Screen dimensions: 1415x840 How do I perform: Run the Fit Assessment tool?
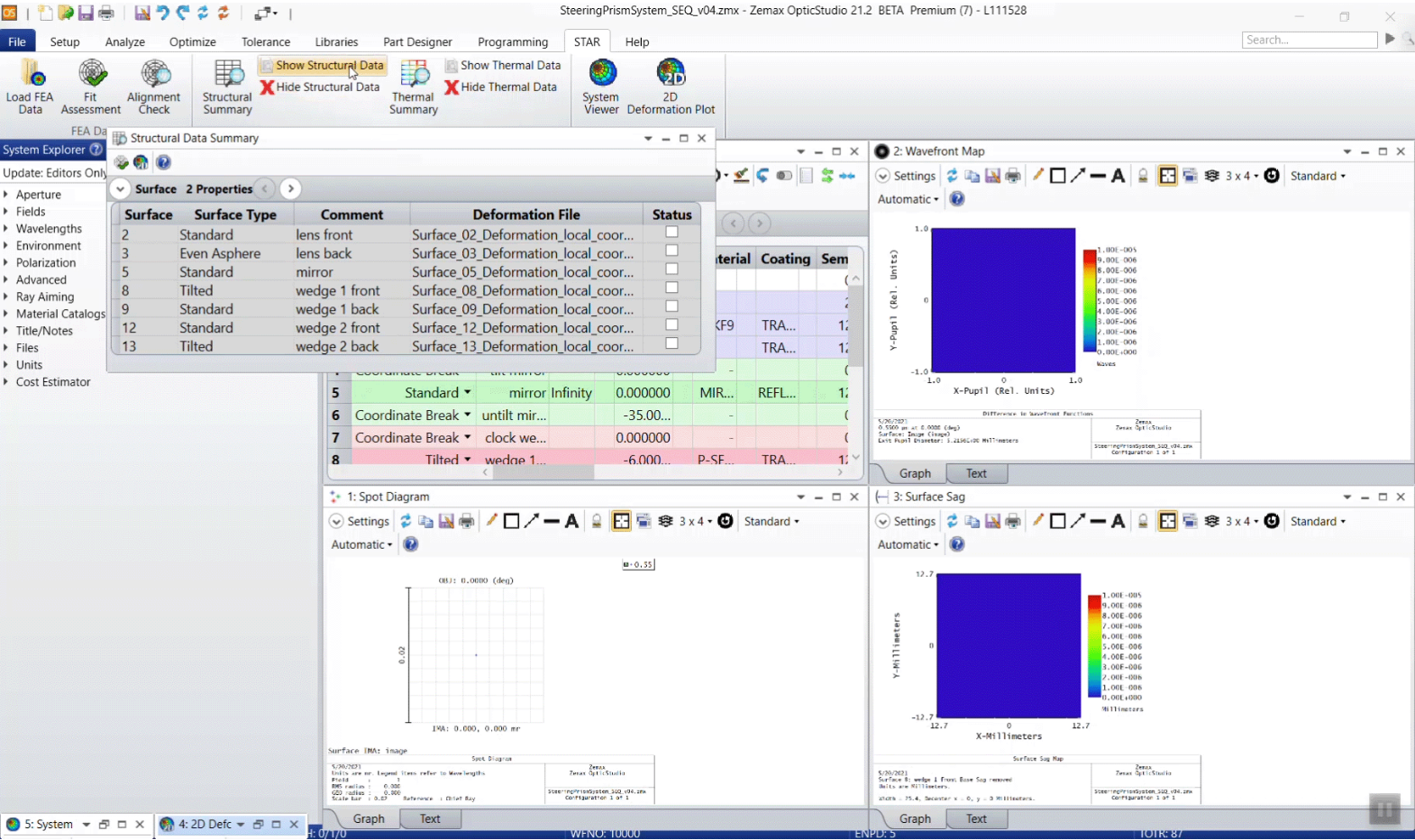(90, 87)
